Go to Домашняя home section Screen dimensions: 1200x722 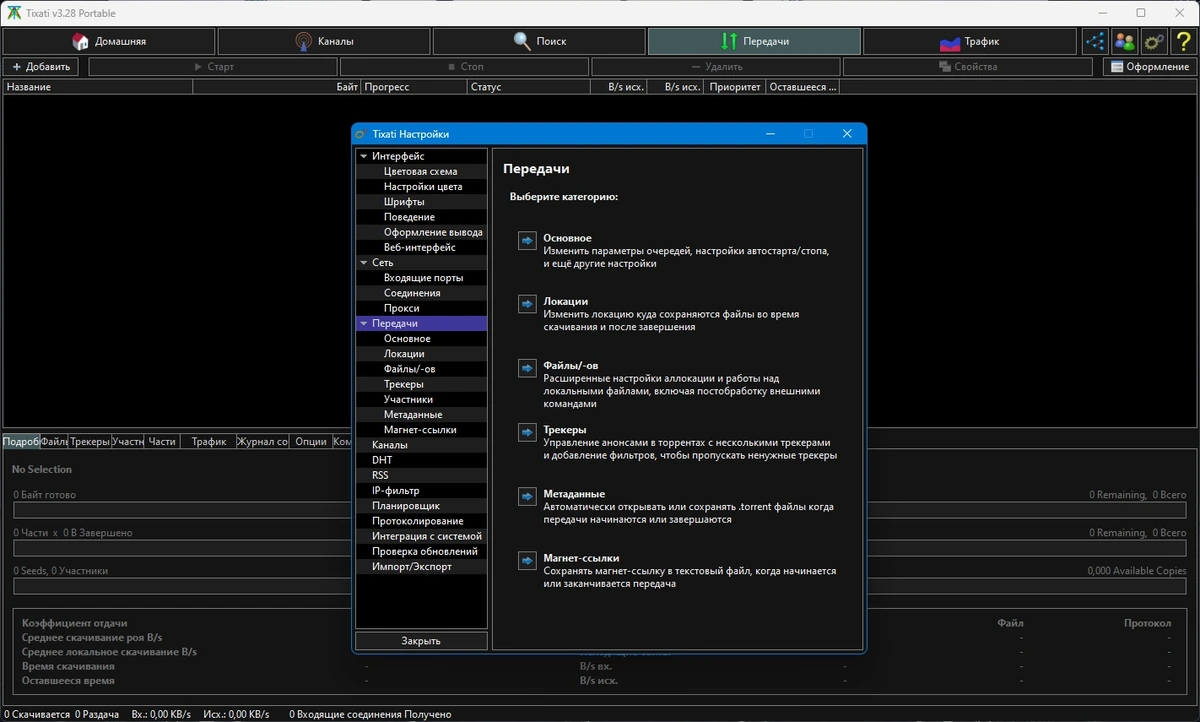click(x=109, y=41)
